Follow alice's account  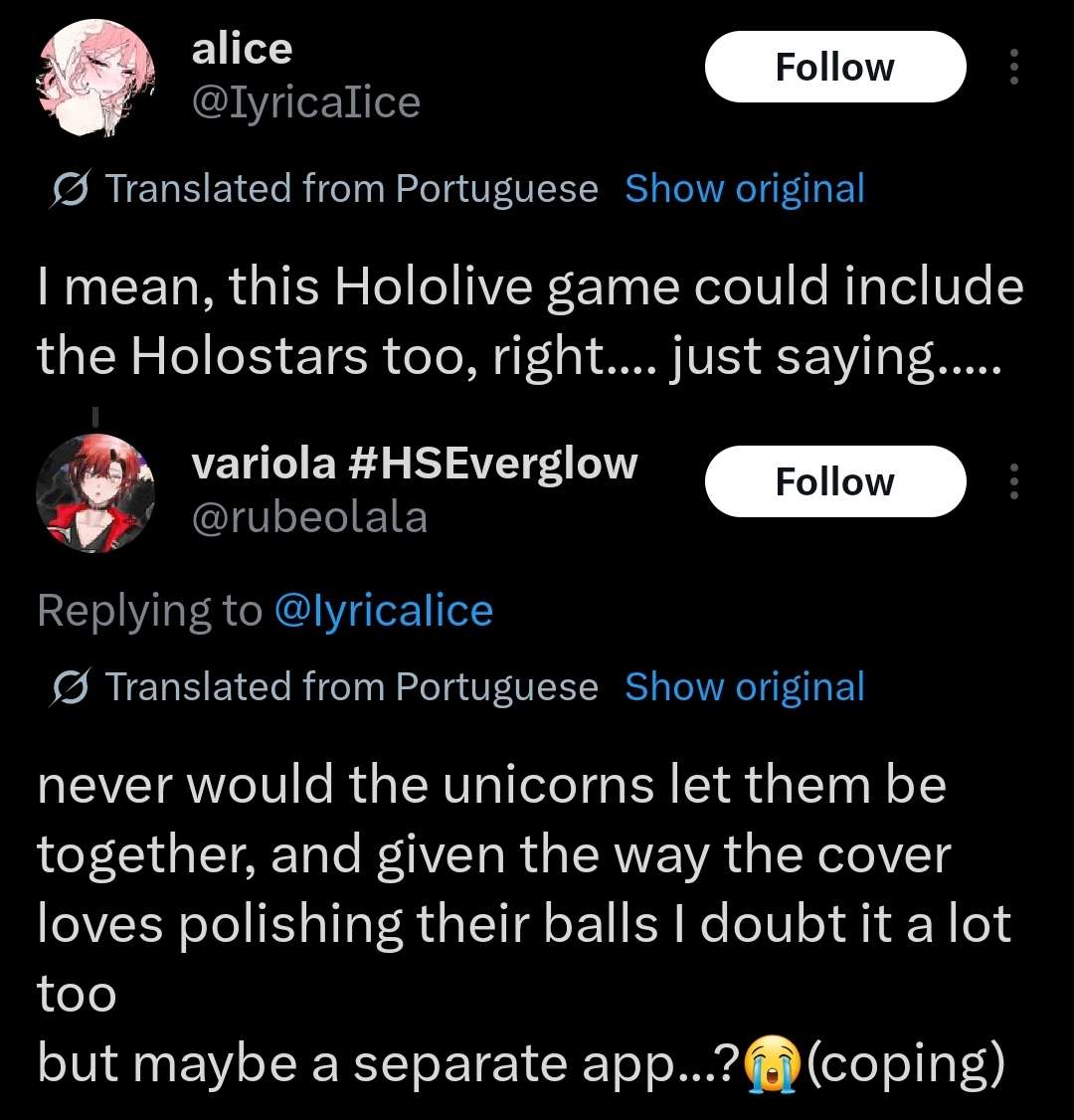click(835, 67)
